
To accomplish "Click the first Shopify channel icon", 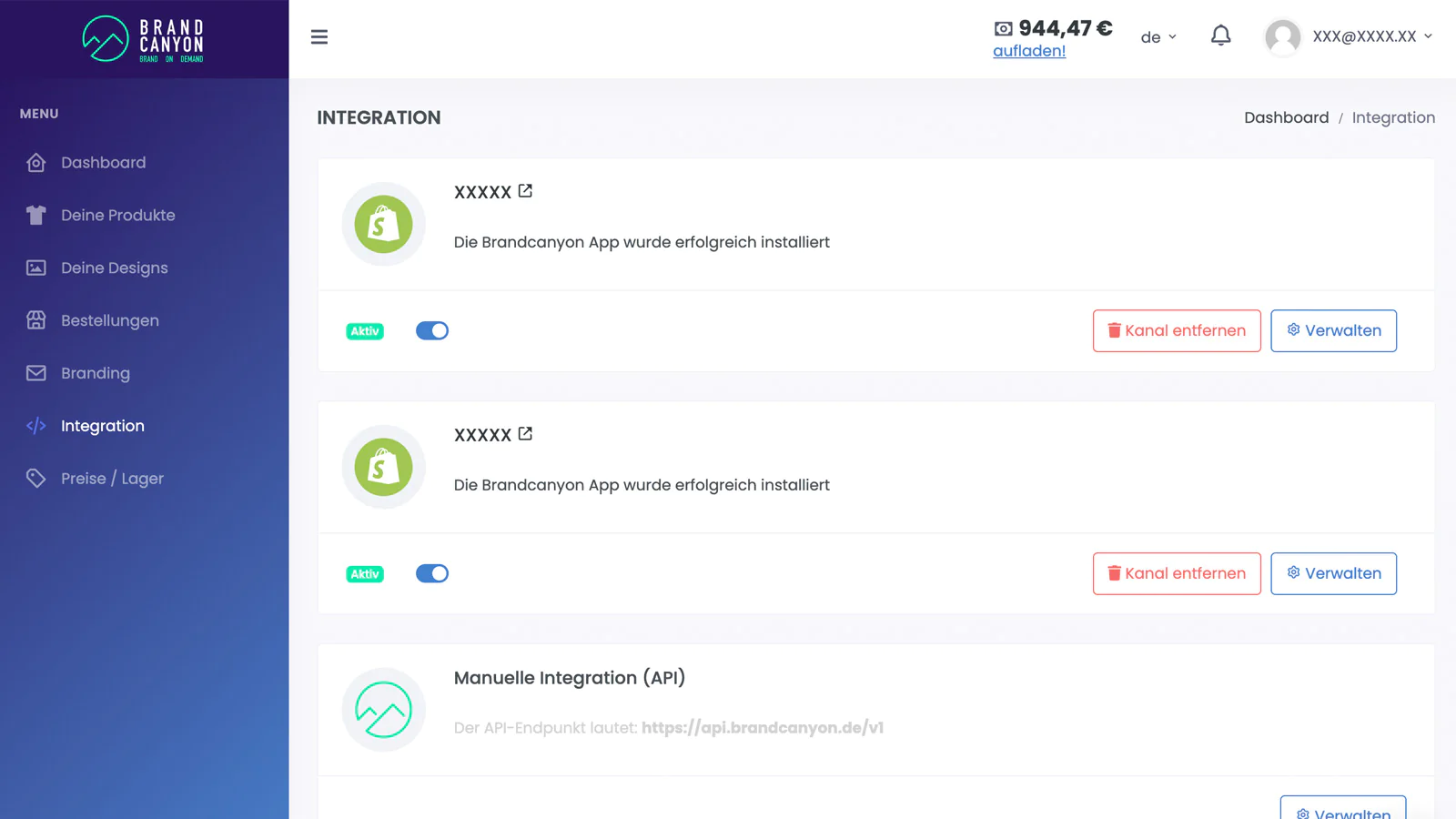I will 383,224.
